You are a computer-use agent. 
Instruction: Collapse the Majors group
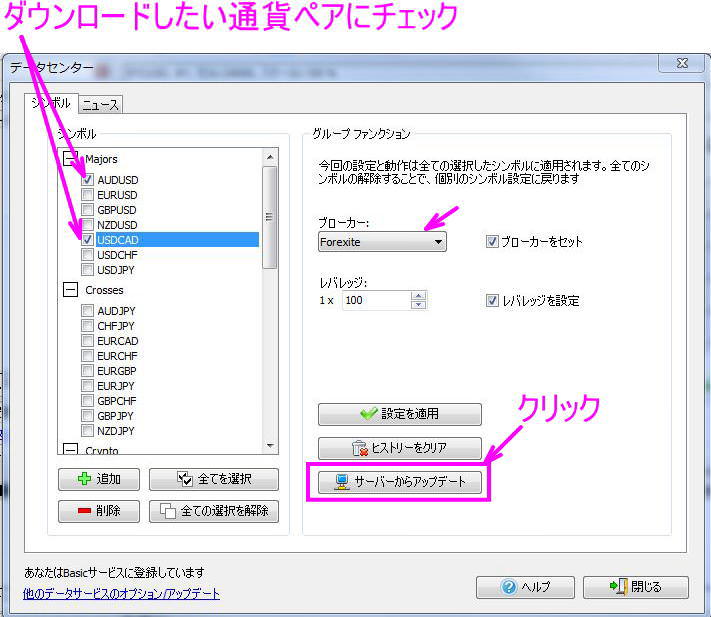coord(70,159)
